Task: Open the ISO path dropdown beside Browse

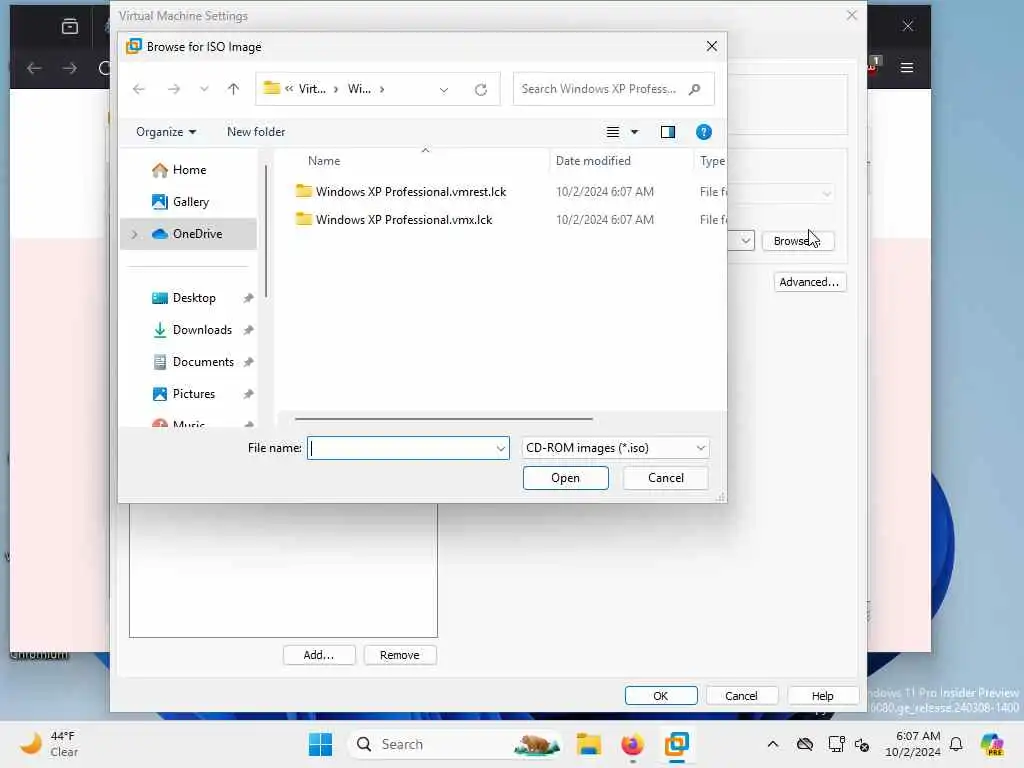Action: point(745,241)
